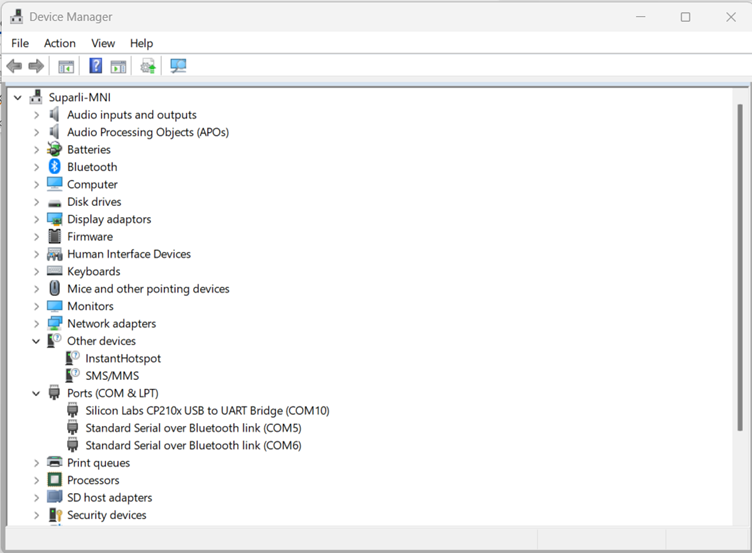Screen dimensions: 752x553
Task: Click the Bluetooth category icon
Action: click(55, 167)
